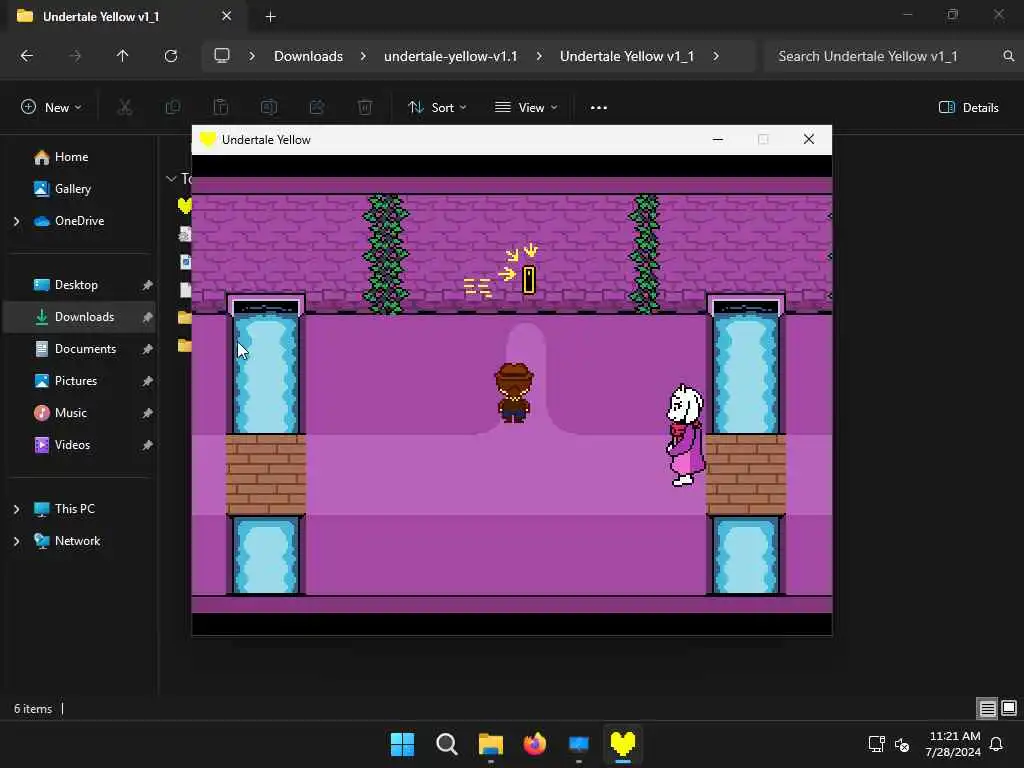Image resolution: width=1024 pixels, height=768 pixels.
Task: Expand the OneDrive tree node
Action: click(16, 221)
